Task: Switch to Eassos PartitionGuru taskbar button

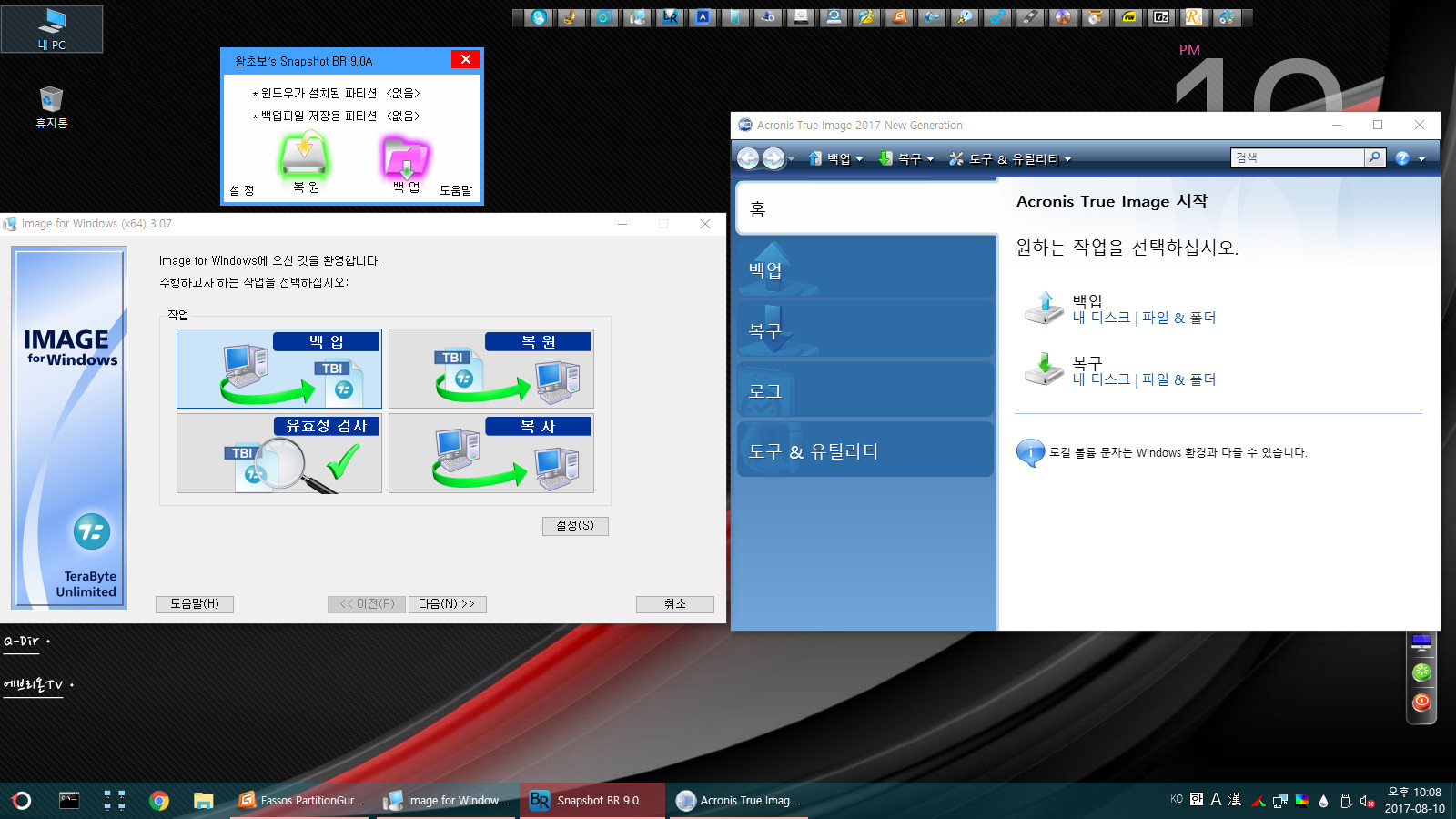Action: pyautogui.click(x=300, y=801)
